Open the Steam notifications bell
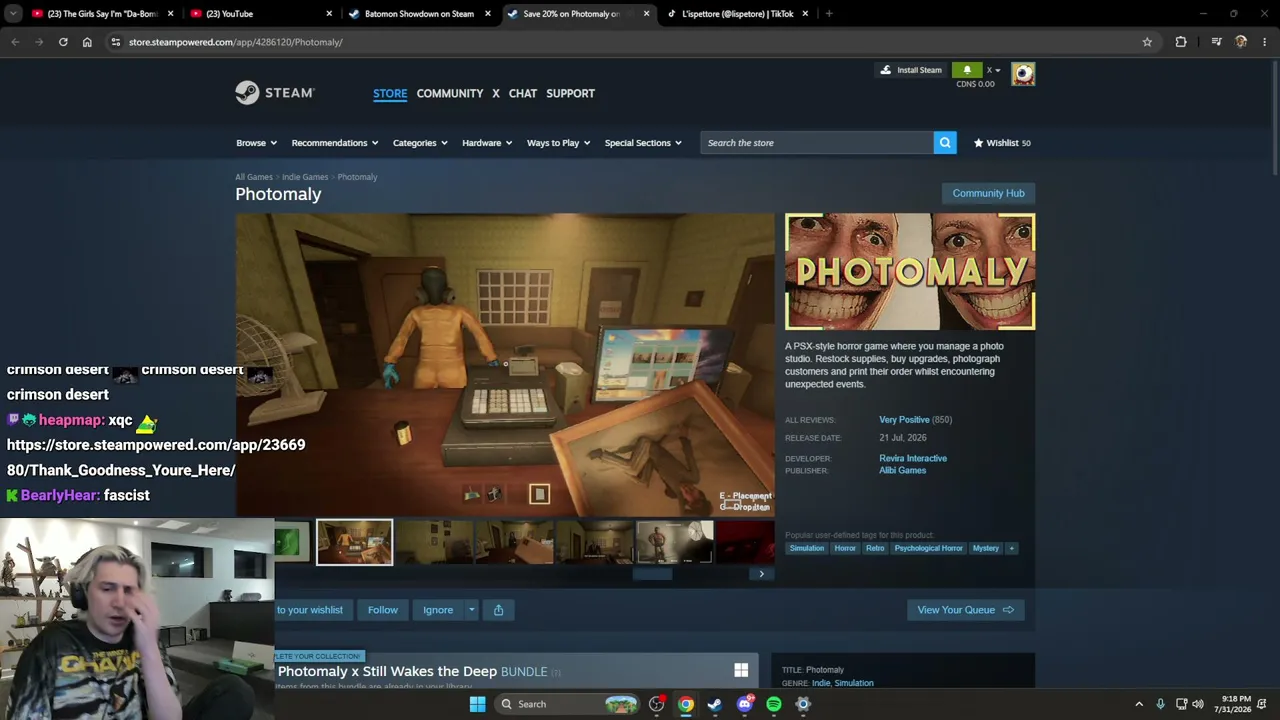 tap(967, 70)
